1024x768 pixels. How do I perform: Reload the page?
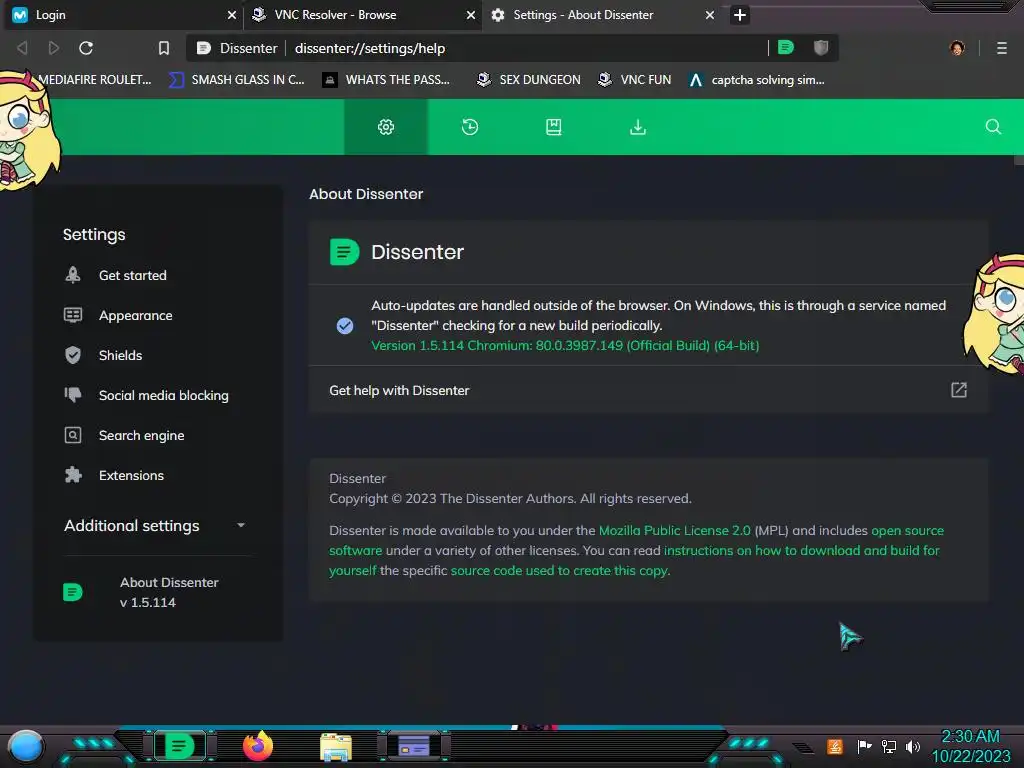point(86,48)
